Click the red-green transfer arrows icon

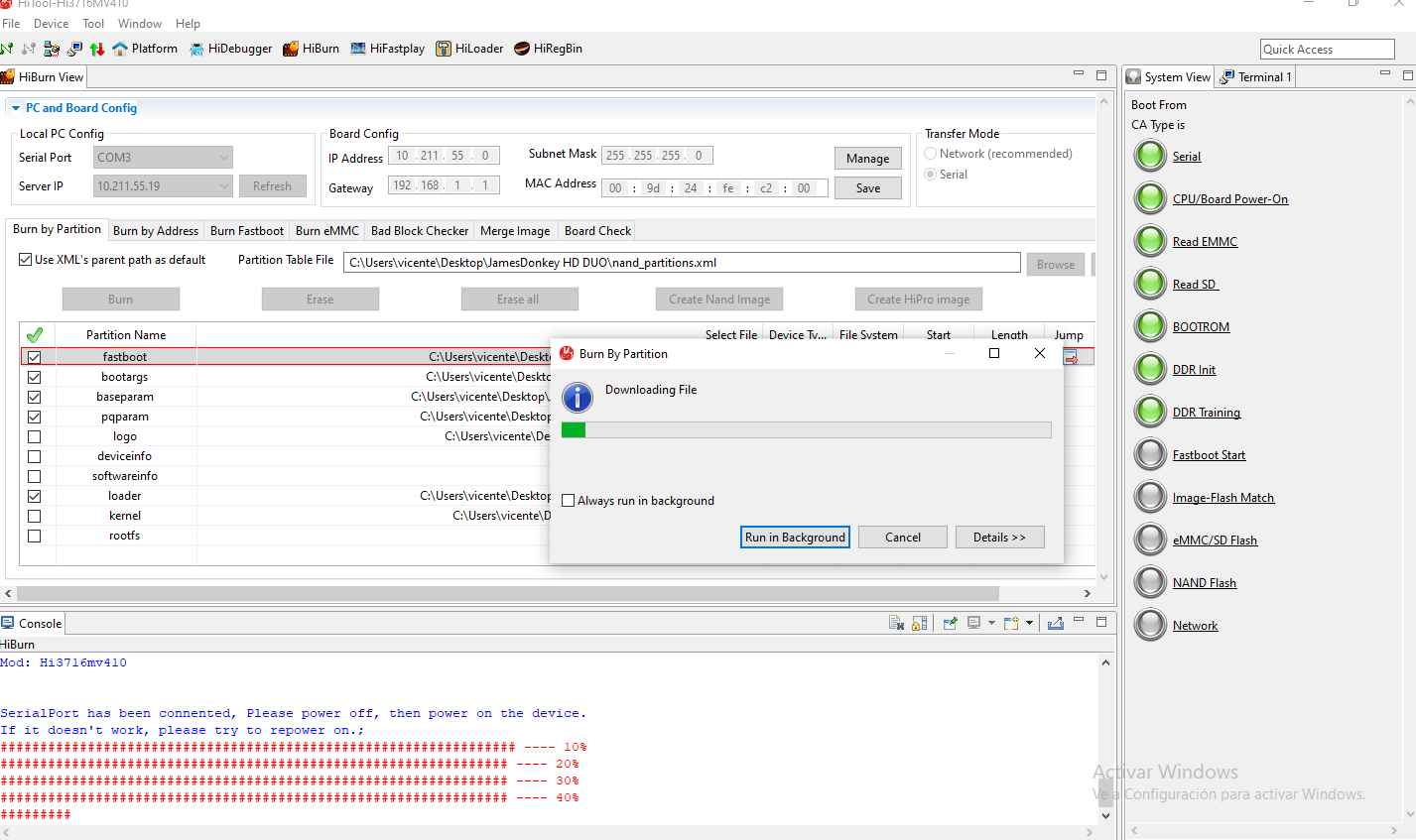tap(97, 49)
